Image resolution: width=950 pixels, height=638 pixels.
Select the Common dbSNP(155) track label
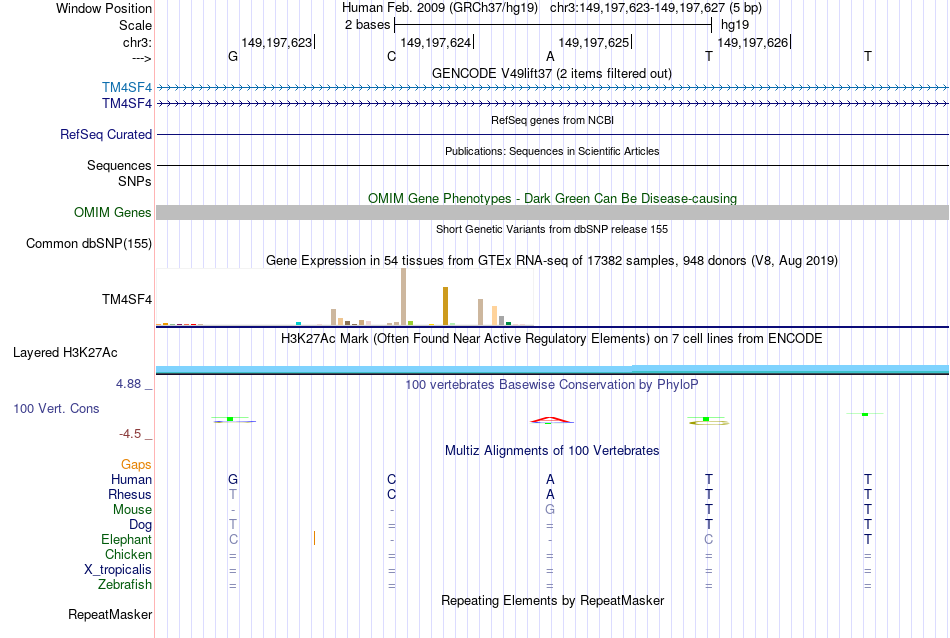pyautogui.click(x=89, y=244)
